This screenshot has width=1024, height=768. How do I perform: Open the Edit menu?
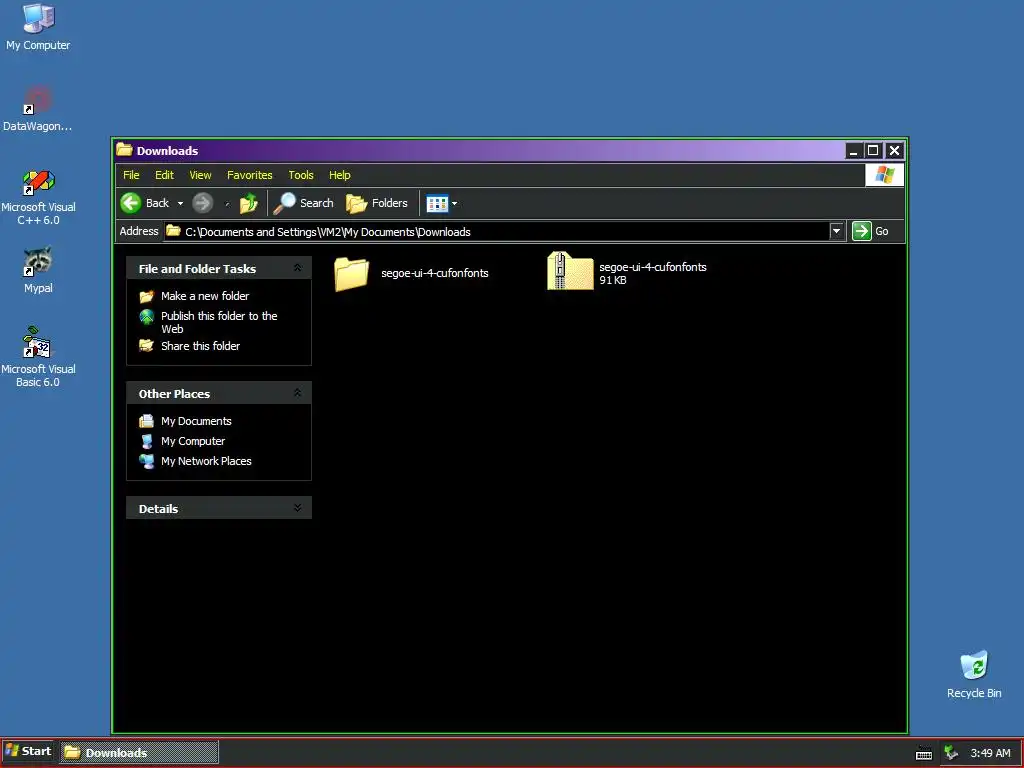tap(164, 175)
